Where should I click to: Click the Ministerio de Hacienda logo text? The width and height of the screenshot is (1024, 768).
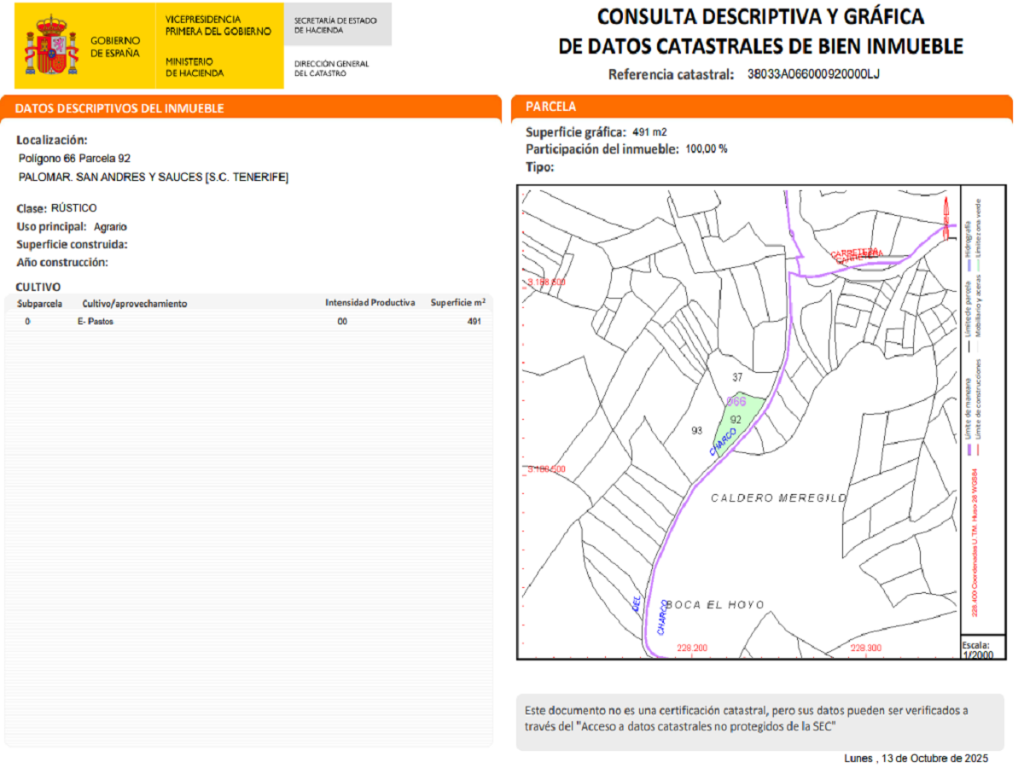(x=195, y=67)
